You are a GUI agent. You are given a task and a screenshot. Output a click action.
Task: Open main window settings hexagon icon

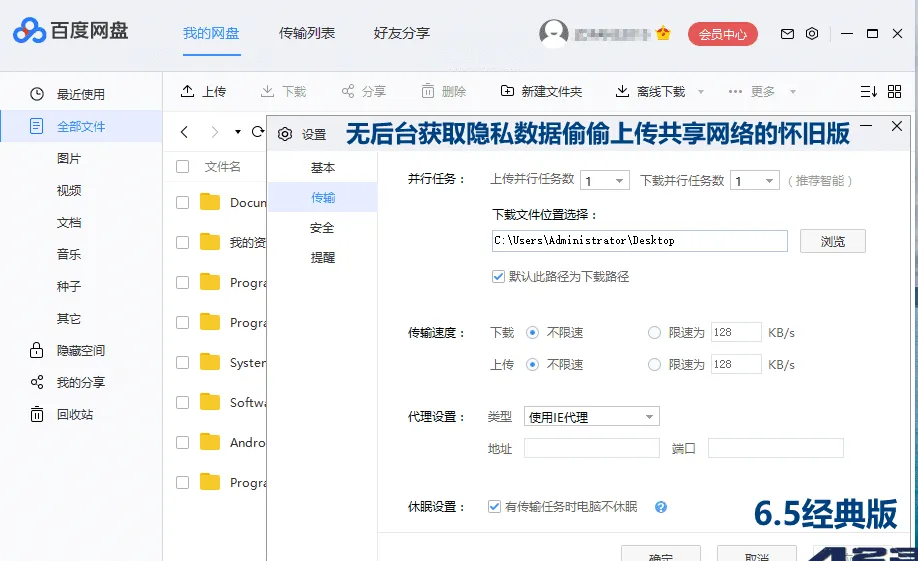point(812,34)
